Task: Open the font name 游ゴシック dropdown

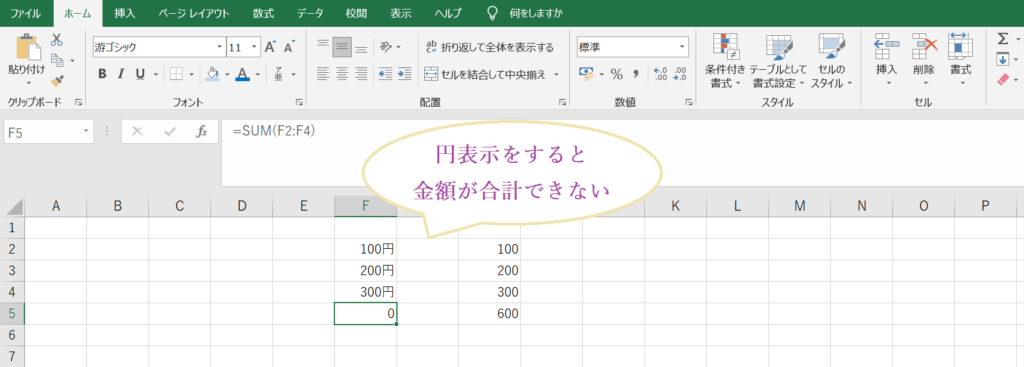Action: (220, 48)
